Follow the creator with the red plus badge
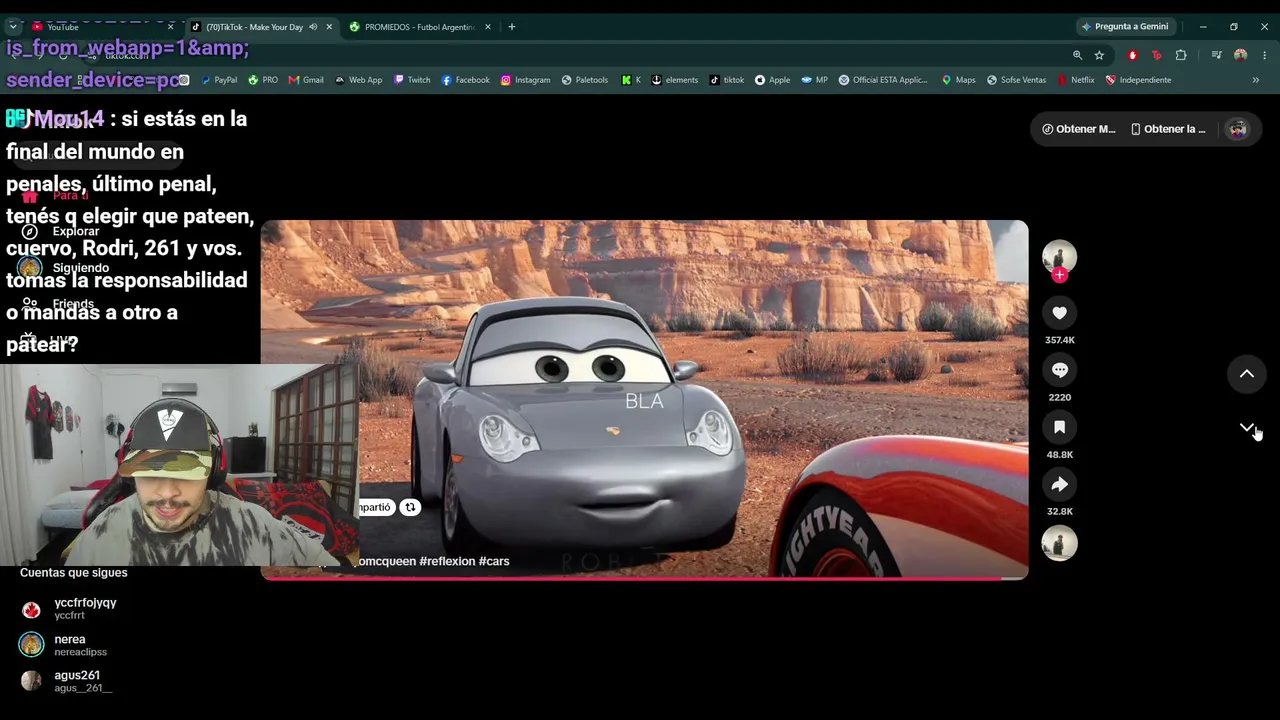 click(1059, 275)
